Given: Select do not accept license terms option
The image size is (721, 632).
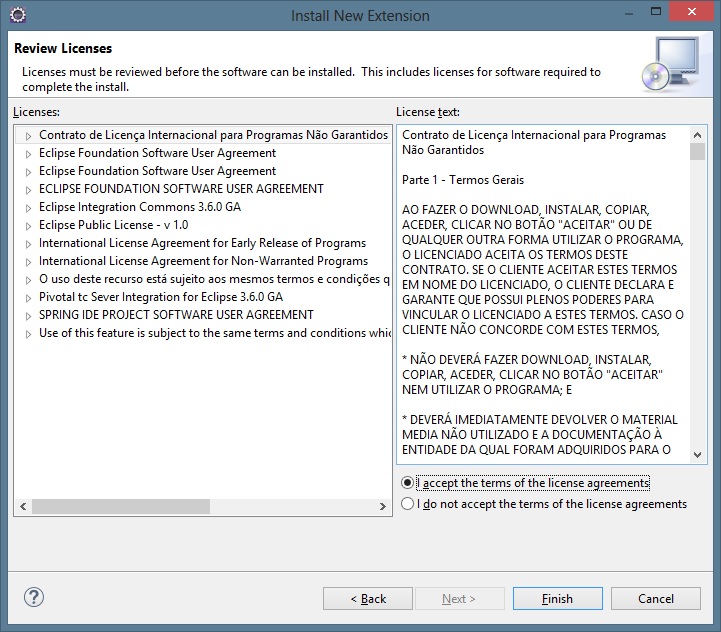Looking at the screenshot, I should point(407,504).
